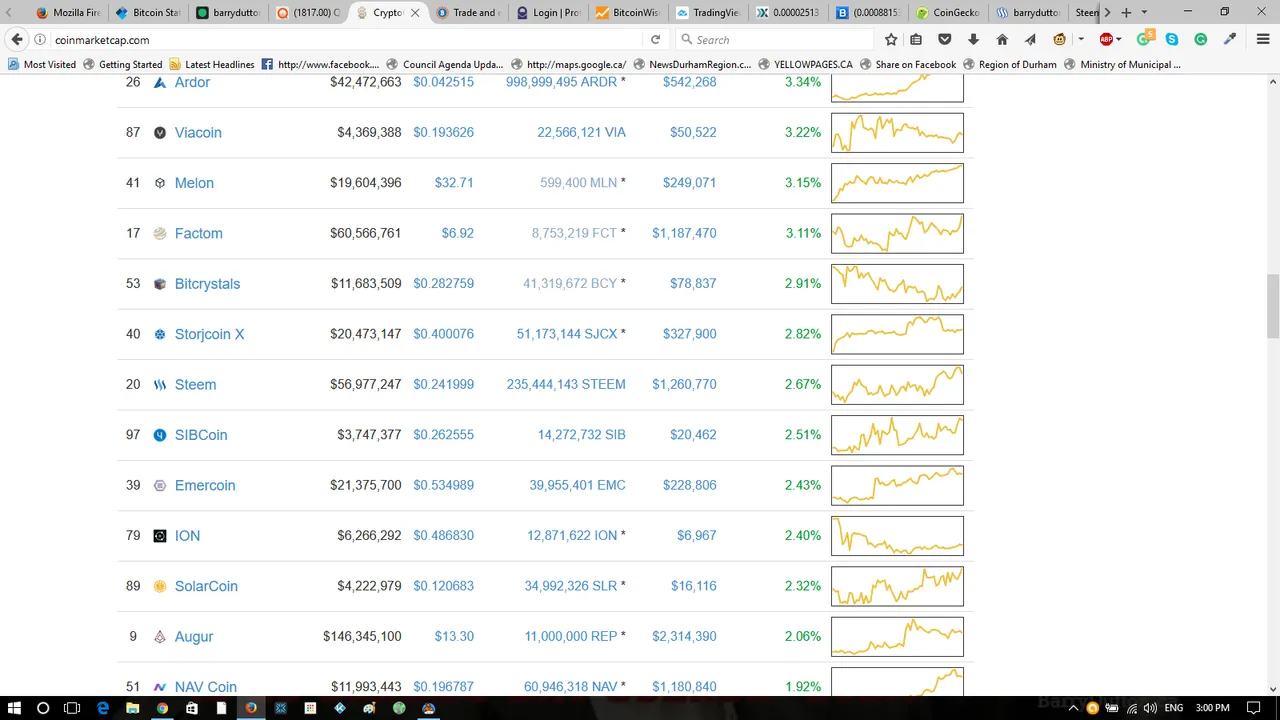This screenshot has height=720, width=1280.
Task: Open the list all tabs dropdown
Action: coord(1144,13)
